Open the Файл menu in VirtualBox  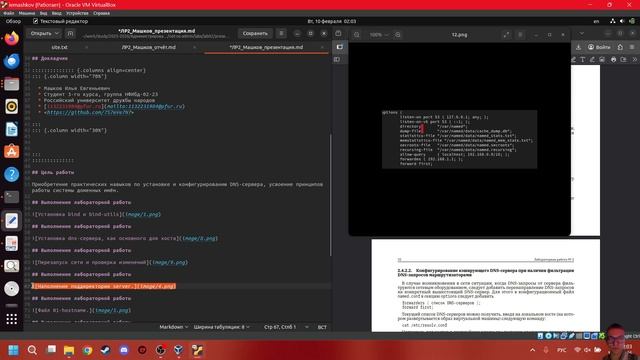tap(9, 13)
